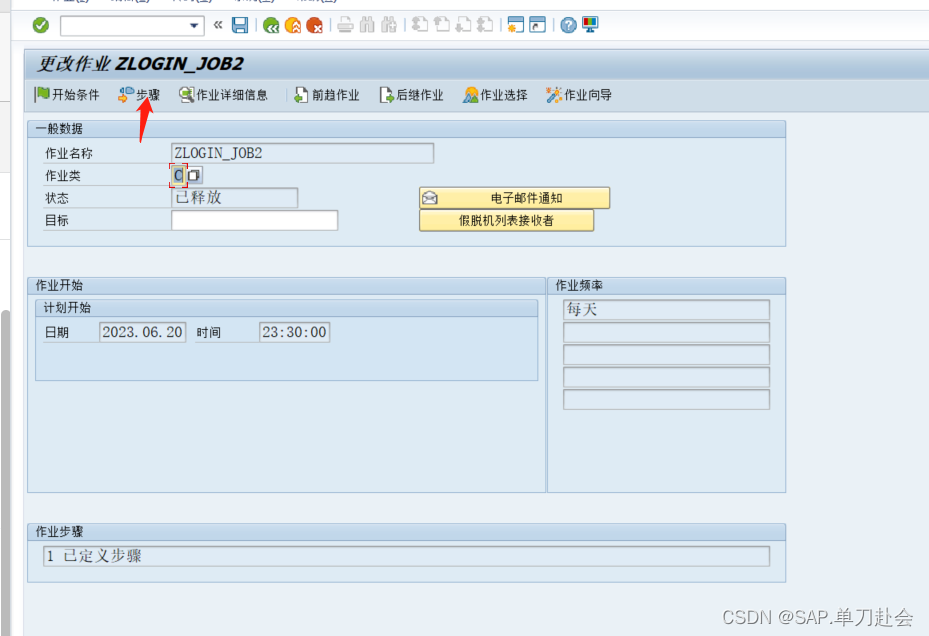
Task: Save the job with the floppy disk icon
Action: [240, 25]
